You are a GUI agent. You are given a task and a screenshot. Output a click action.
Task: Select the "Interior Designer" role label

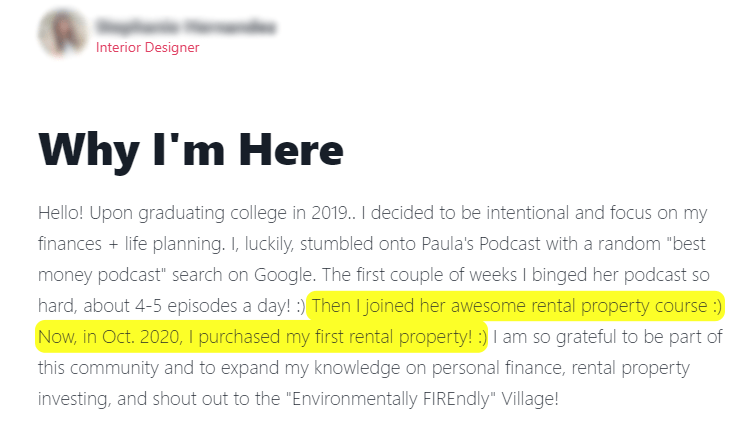tap(147, 47)
